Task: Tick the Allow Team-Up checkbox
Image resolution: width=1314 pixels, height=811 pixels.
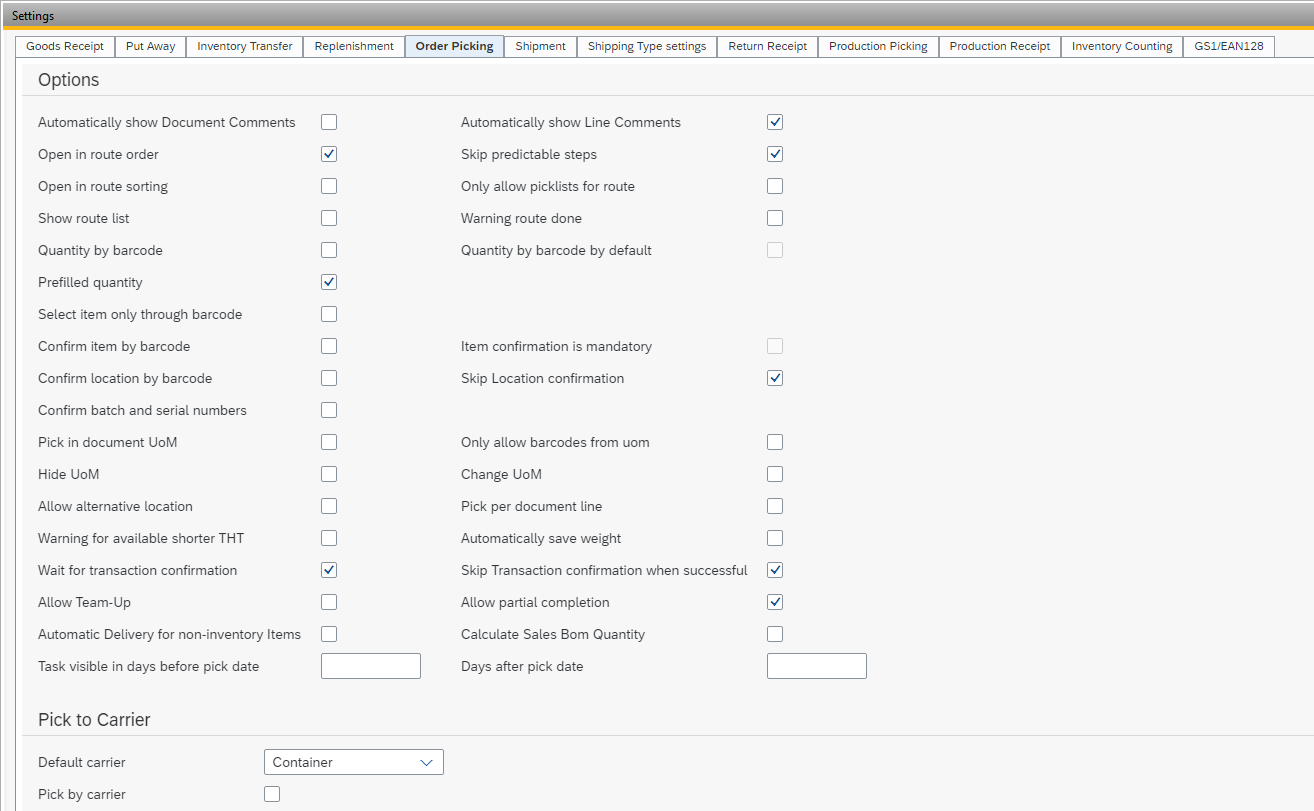Action: click(329, 602)
